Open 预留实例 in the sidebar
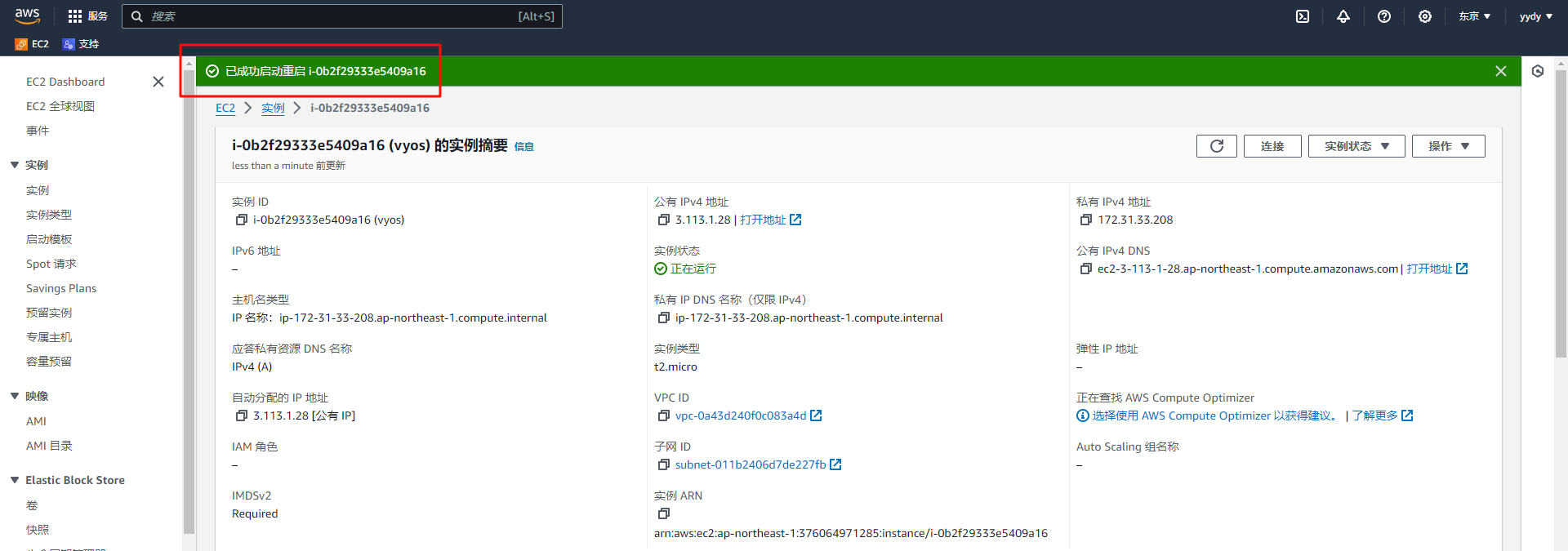The image size is (1568, 551). click(x=49, y=313)
